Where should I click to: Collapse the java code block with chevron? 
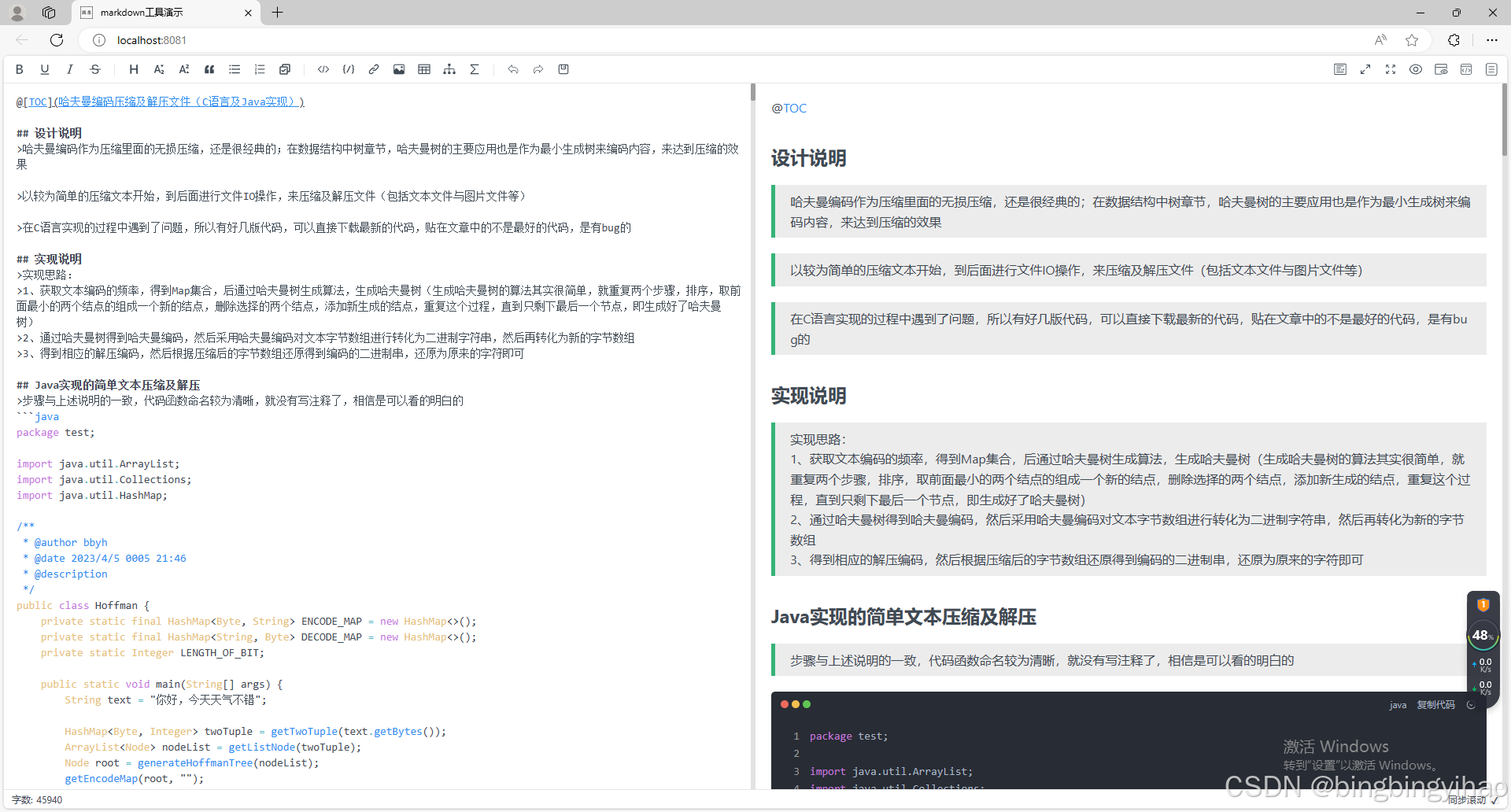point(1471,705)
